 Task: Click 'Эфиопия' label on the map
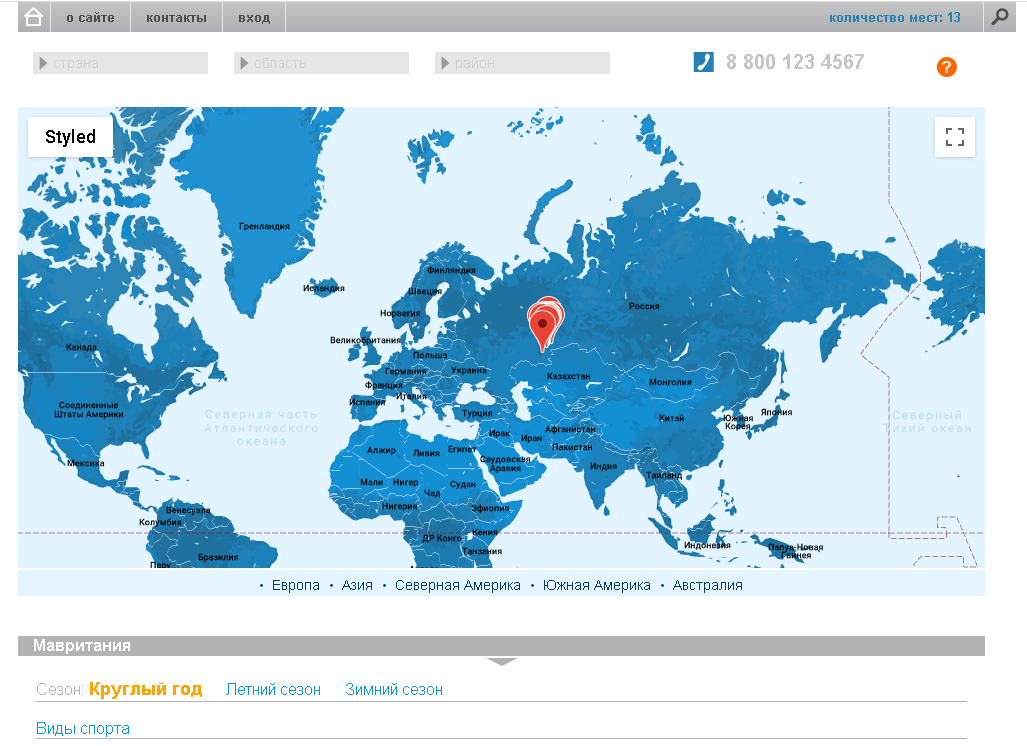[x=490, y=508]
